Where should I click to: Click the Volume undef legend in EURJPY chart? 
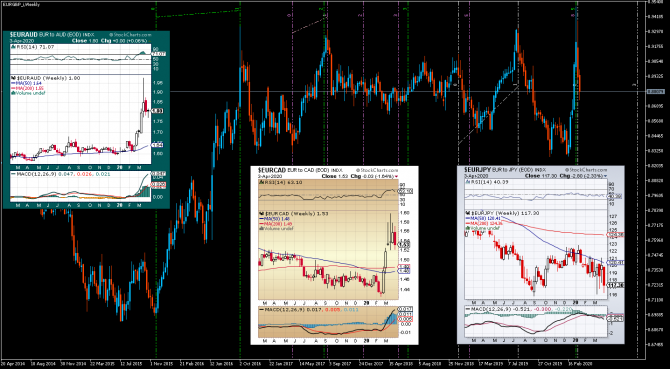click(483, 228)
